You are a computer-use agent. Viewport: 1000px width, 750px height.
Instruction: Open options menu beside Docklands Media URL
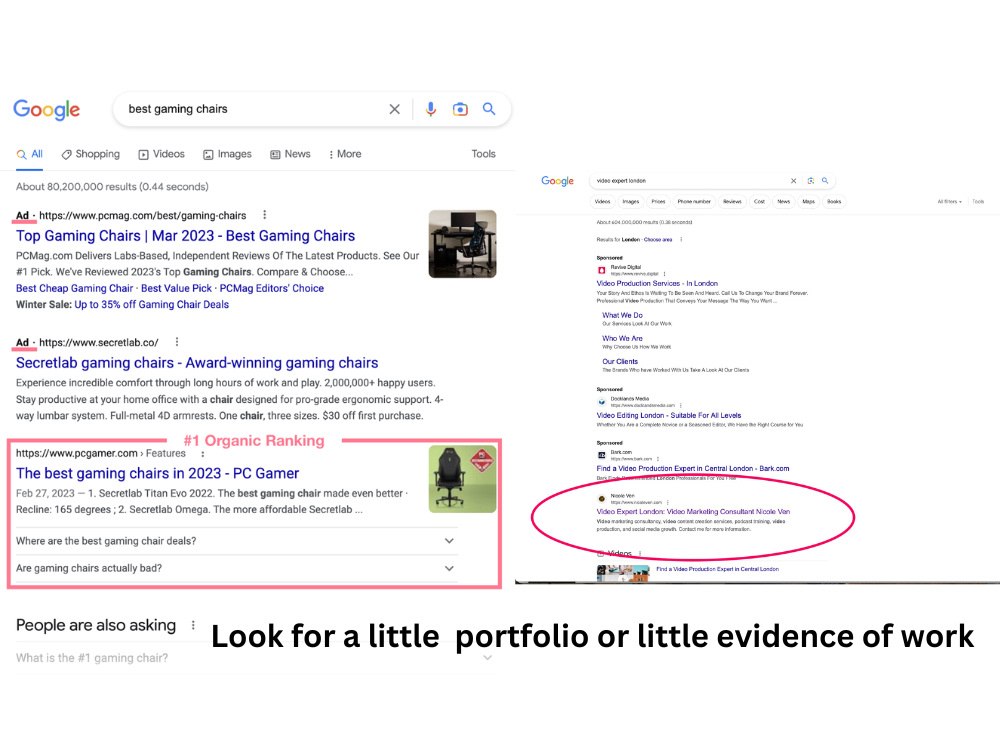click(x=681, y=405)
